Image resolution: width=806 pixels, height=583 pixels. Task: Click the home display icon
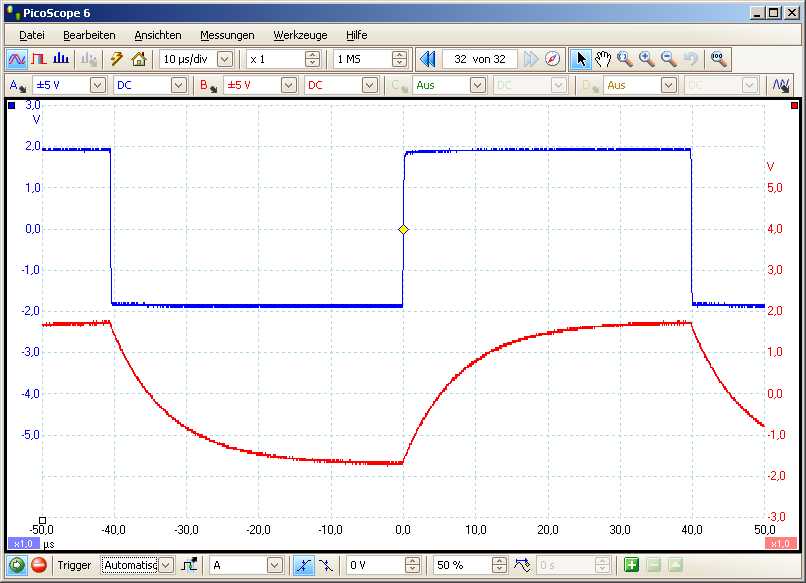pyautogui.click(x=139, y=59)
